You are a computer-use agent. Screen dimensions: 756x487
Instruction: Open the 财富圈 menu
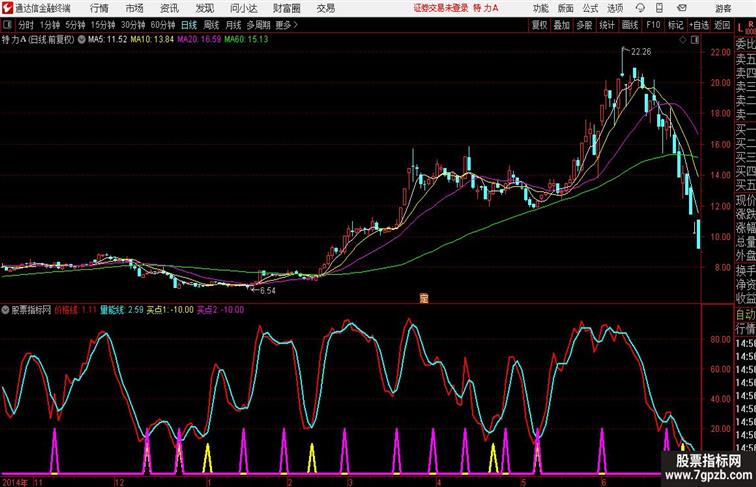pyautogui.click(x=287, y=8)
